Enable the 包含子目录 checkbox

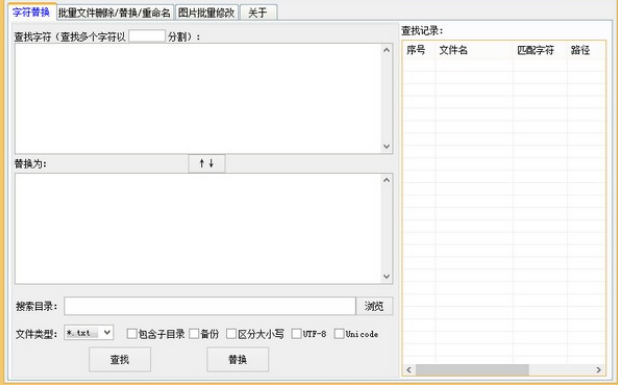click(132, 334)
